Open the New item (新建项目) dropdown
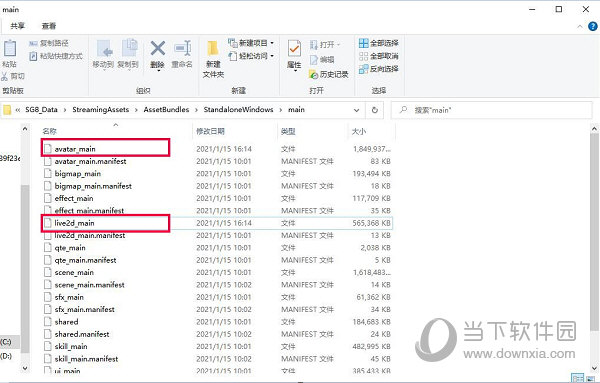 (x=251, y=43)
